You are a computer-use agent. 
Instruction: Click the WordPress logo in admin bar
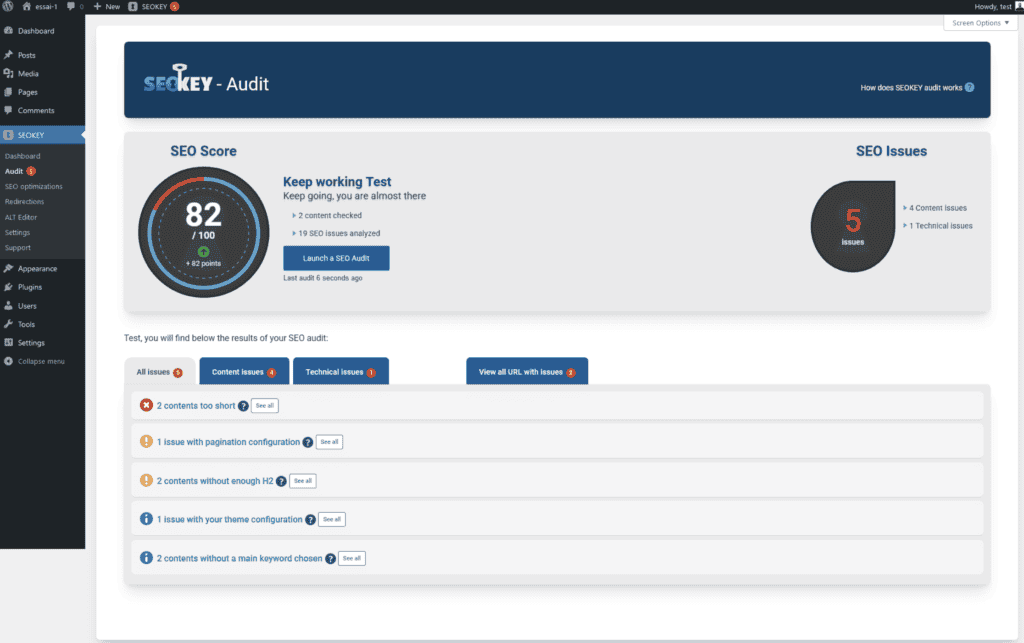pyautogui.click(x=8, y=6)
